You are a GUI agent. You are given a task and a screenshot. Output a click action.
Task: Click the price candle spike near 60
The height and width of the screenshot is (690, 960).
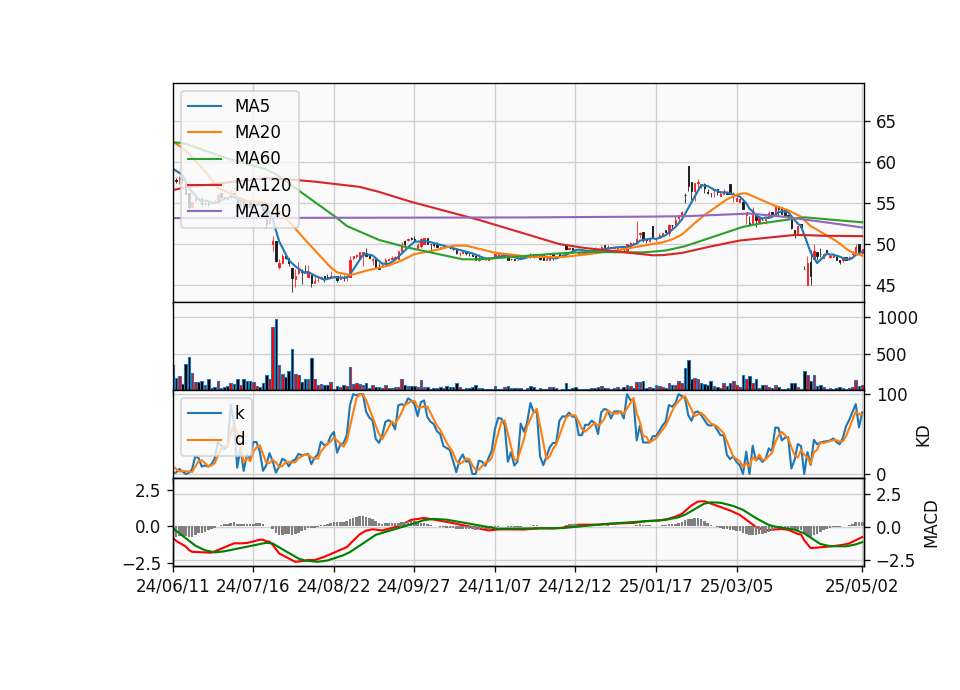[x=689, y=179]
